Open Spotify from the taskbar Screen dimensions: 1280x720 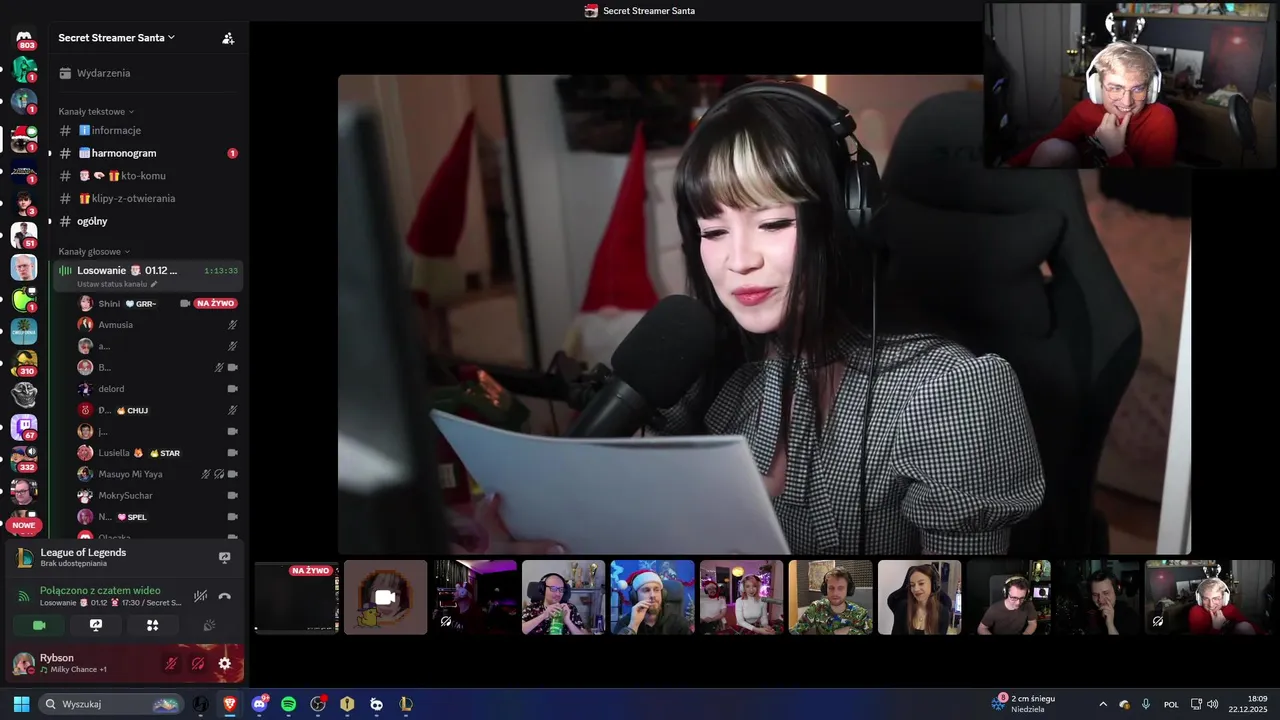[288, 704]
